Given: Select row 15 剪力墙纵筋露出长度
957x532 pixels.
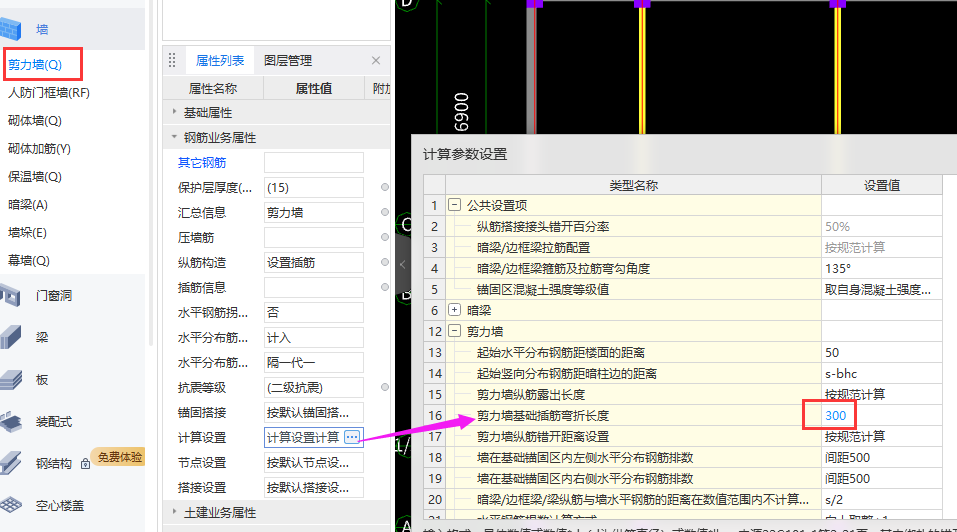Looking at the screenshot, I should coord(633,395).
